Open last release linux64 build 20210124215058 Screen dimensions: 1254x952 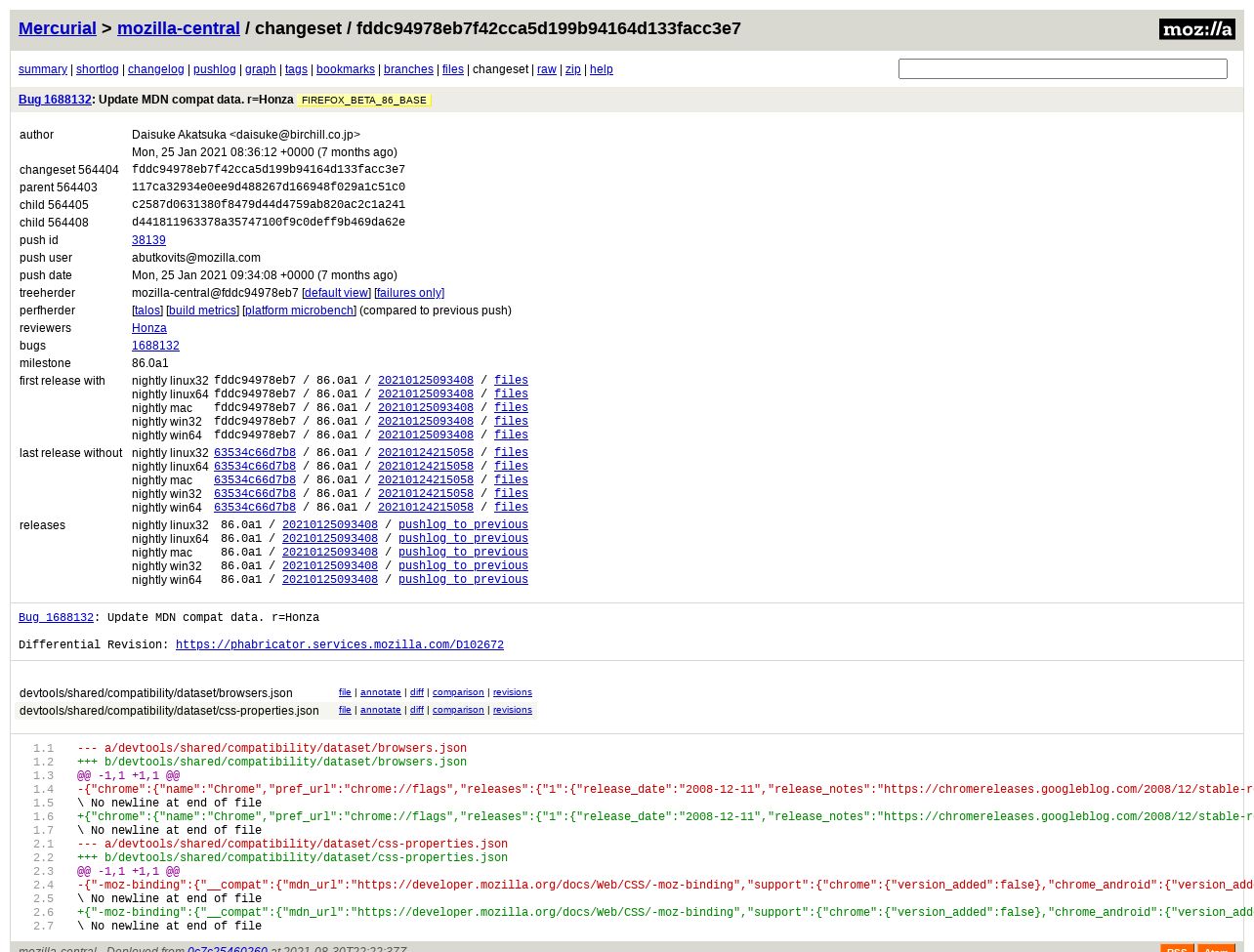(x=426, y=467)
